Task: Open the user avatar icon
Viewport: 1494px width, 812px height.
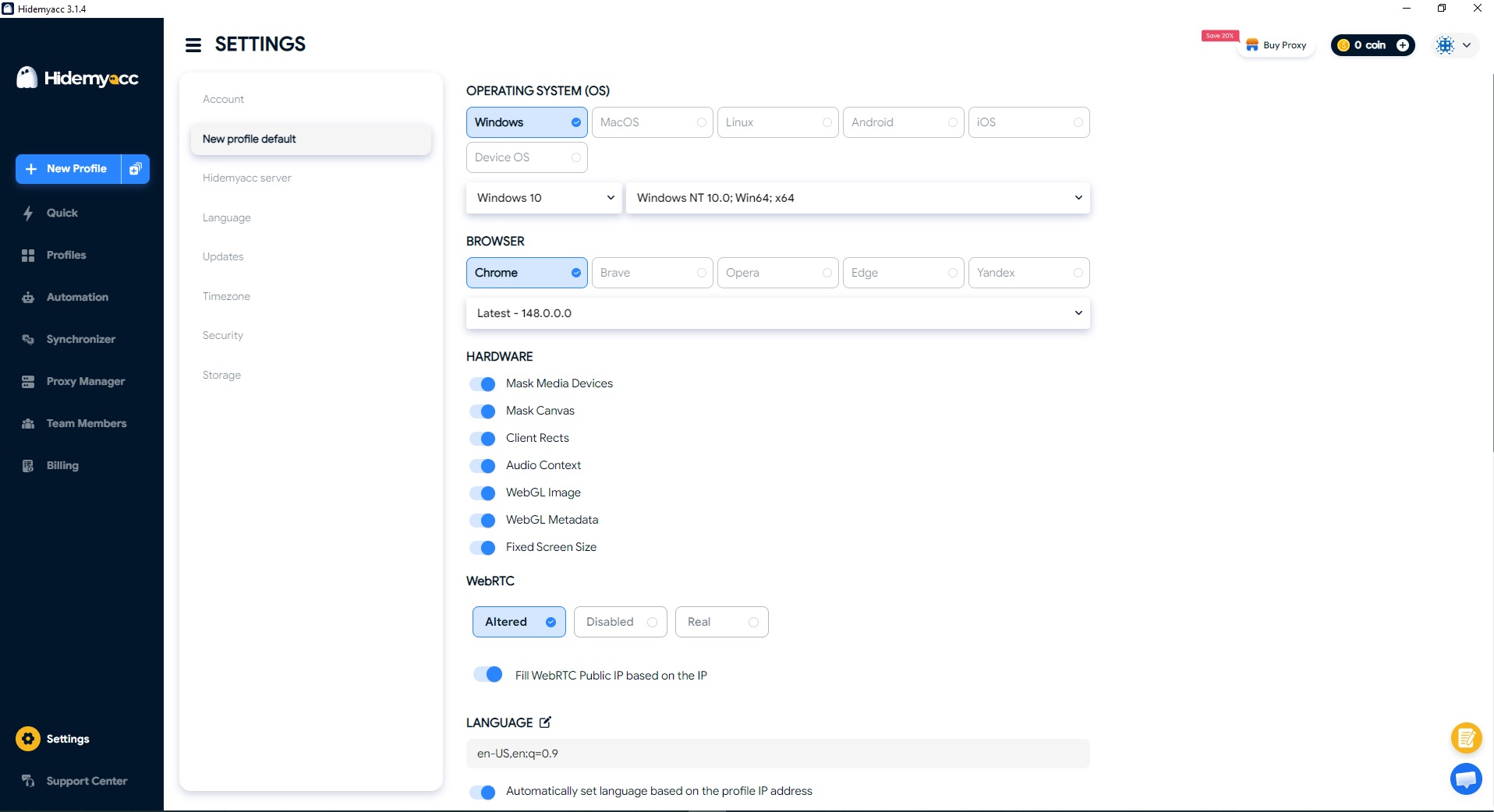Action: tap(1445, 45)
